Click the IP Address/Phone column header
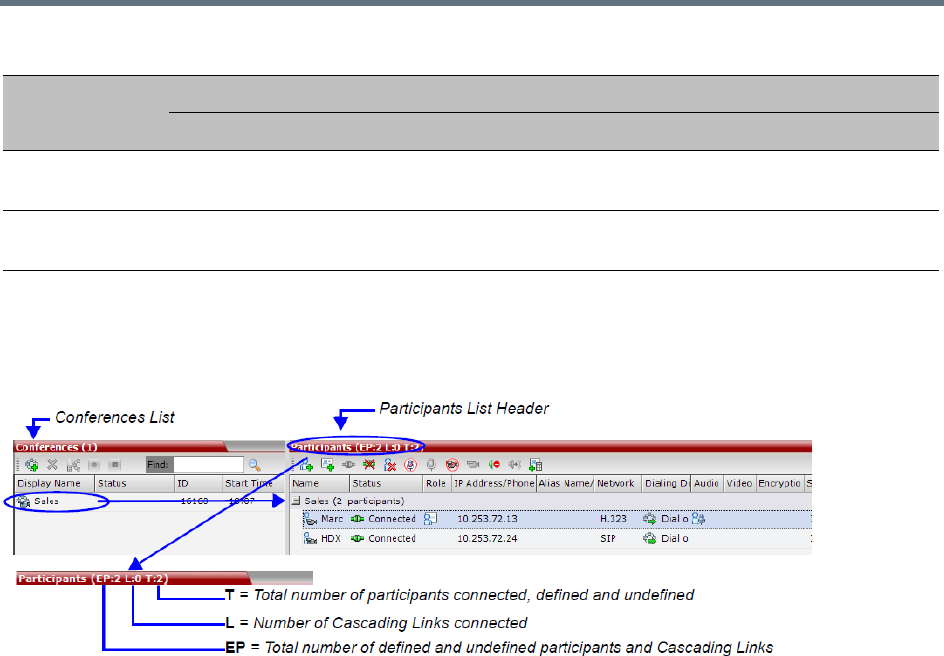This screenshot has width=944, height=656. (493, 483)
